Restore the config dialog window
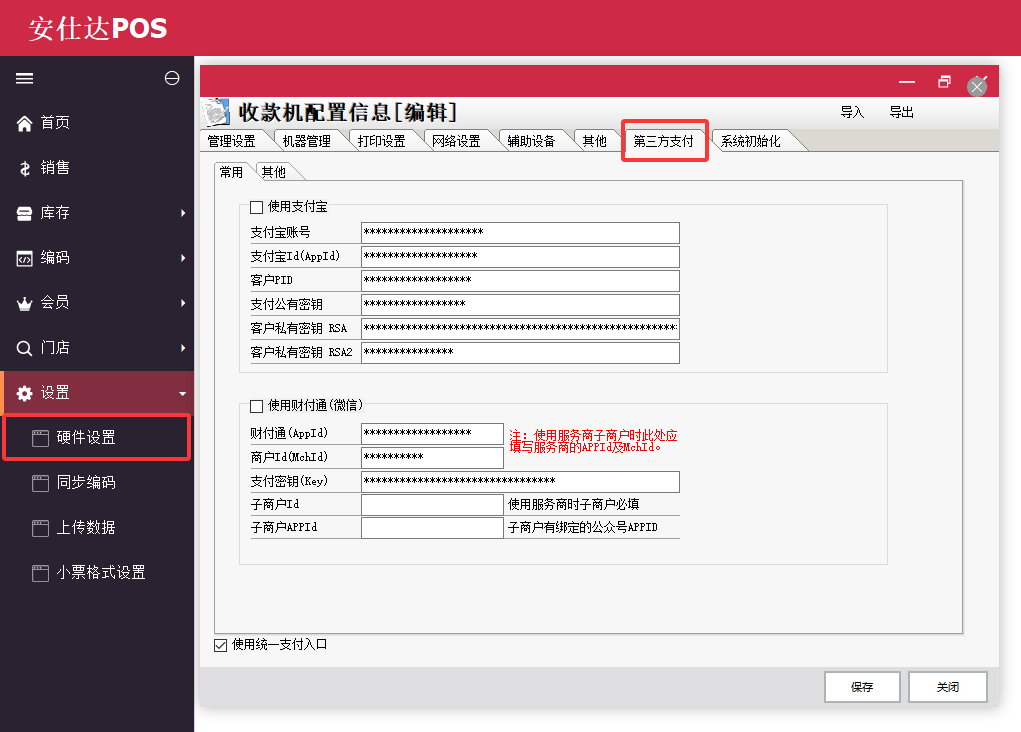This screenshot has height=732, width=1021. [944, 81]
